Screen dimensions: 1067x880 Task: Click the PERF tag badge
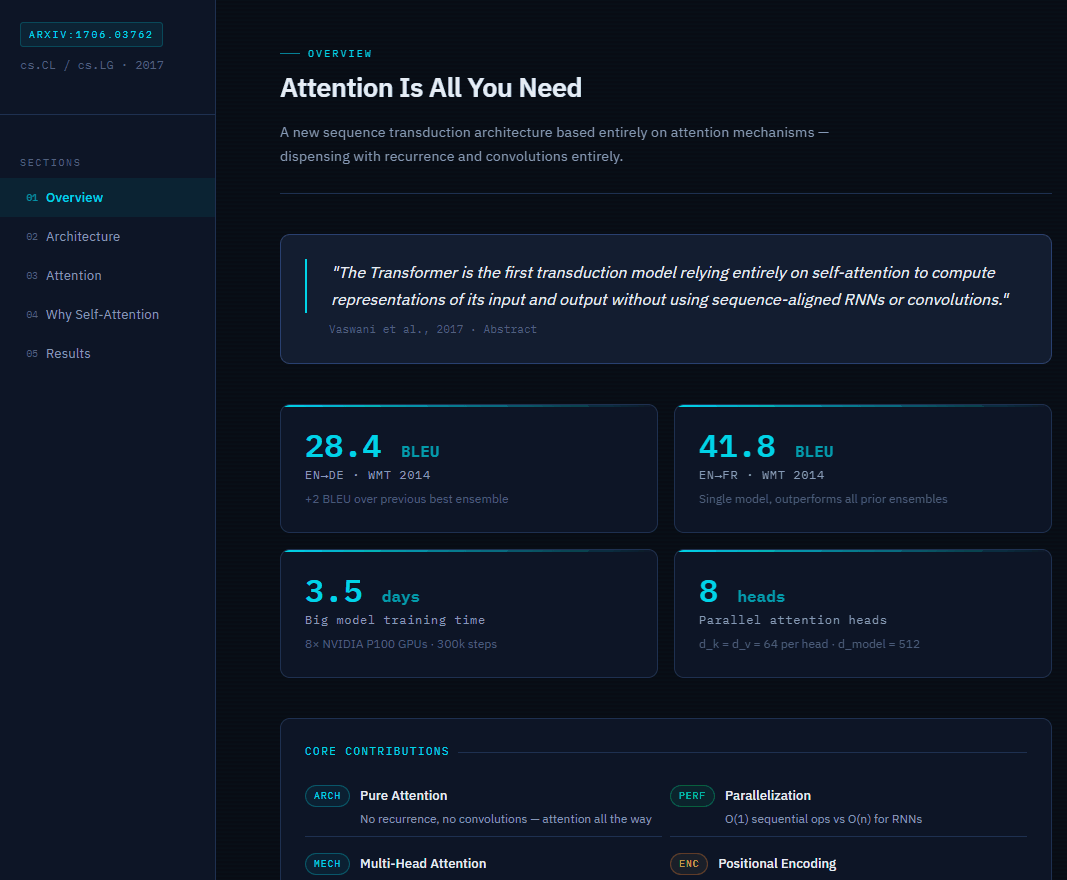tap(692, 796)
